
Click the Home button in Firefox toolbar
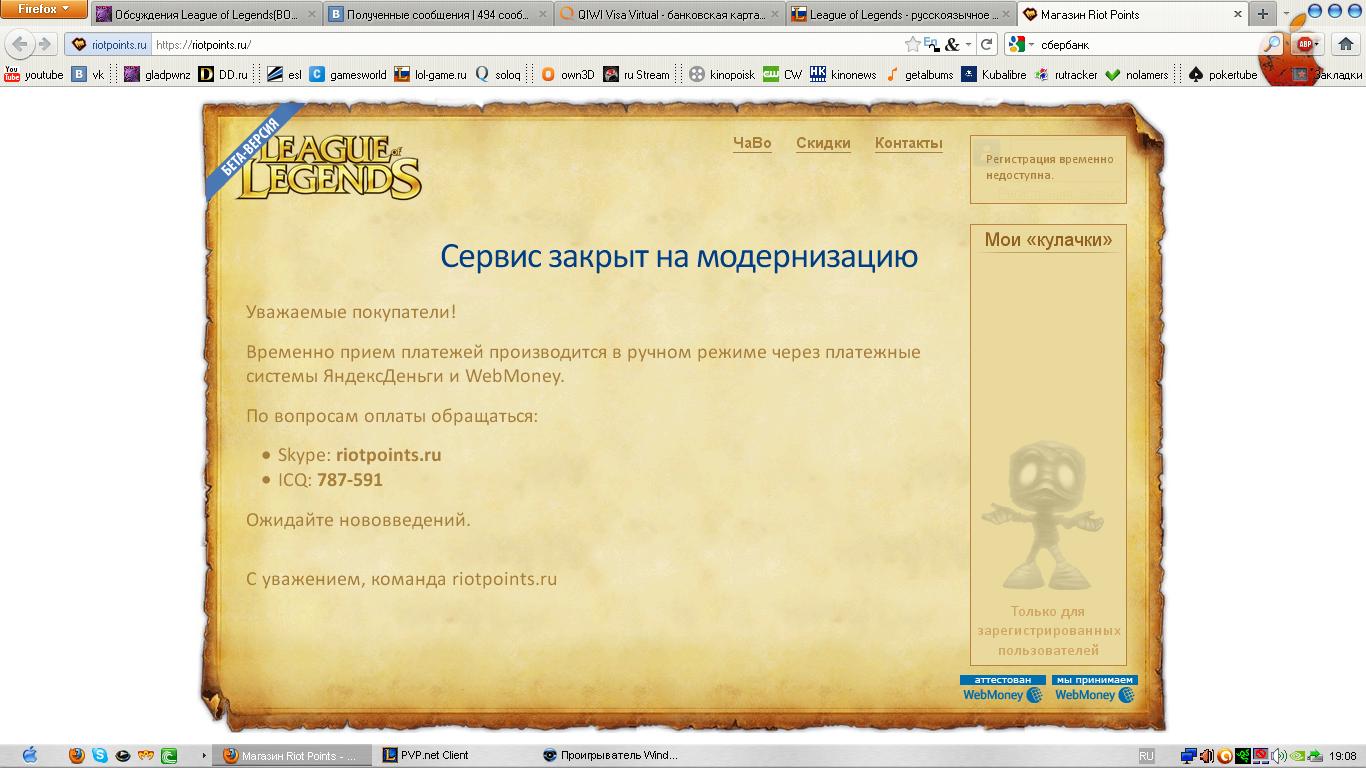pos(1345,44)
